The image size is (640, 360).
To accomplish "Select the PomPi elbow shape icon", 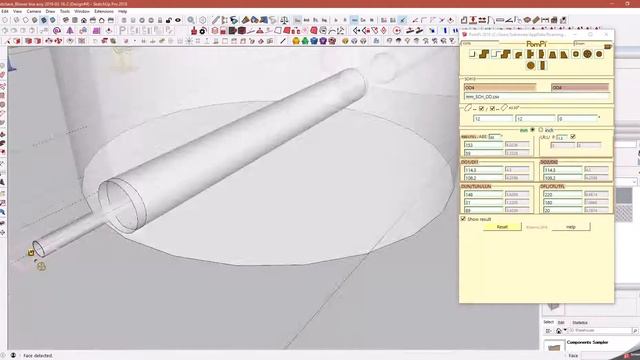I will [x=518, y=54].
